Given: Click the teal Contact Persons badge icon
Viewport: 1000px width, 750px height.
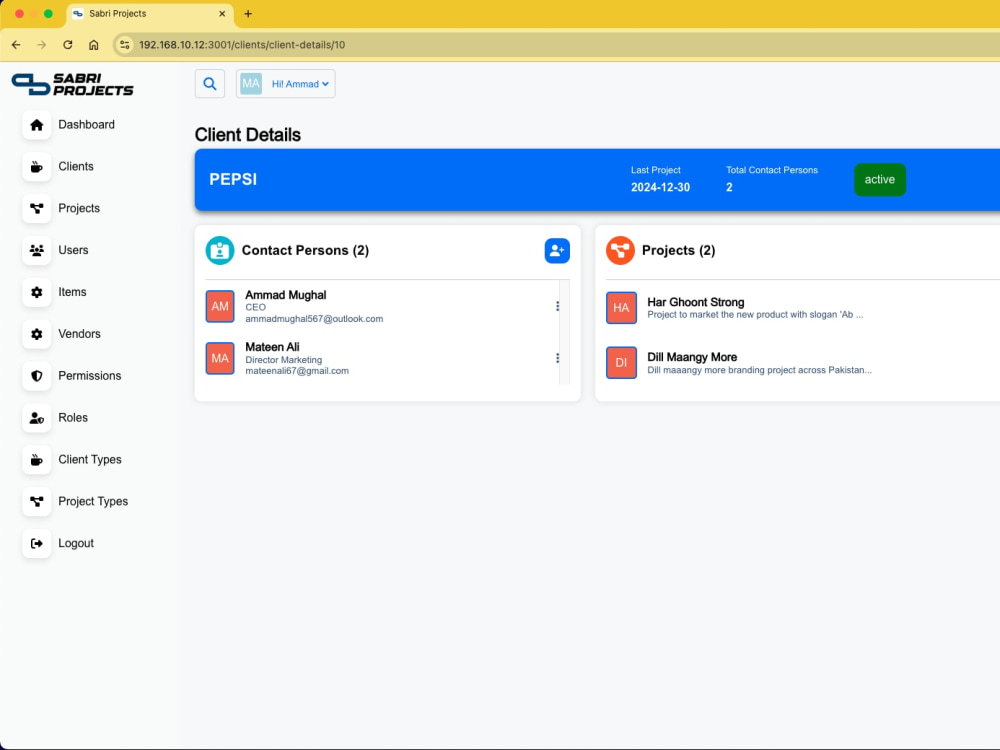Looking at the screenshot, I should point(220,251).
